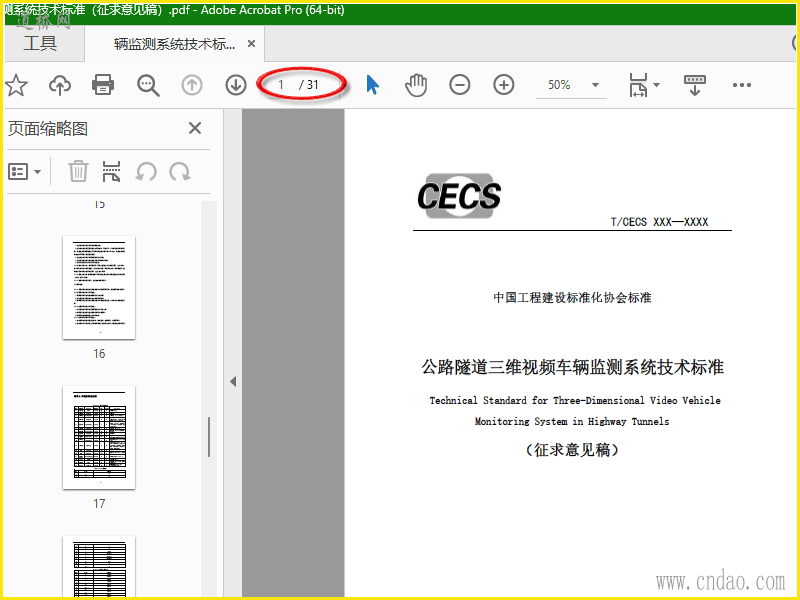800x600 pixels.
Task: Open thumbnail options menu icon
Action: click(x=18, y=171)
